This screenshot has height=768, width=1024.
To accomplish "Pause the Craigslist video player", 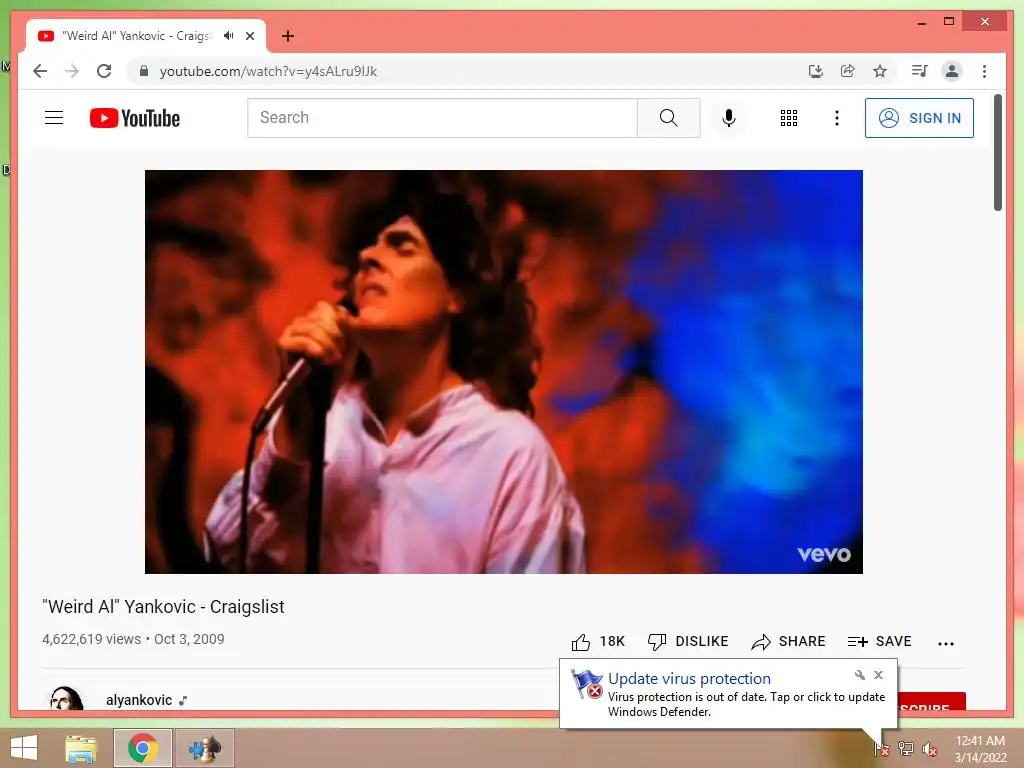I will pos(504,372).
